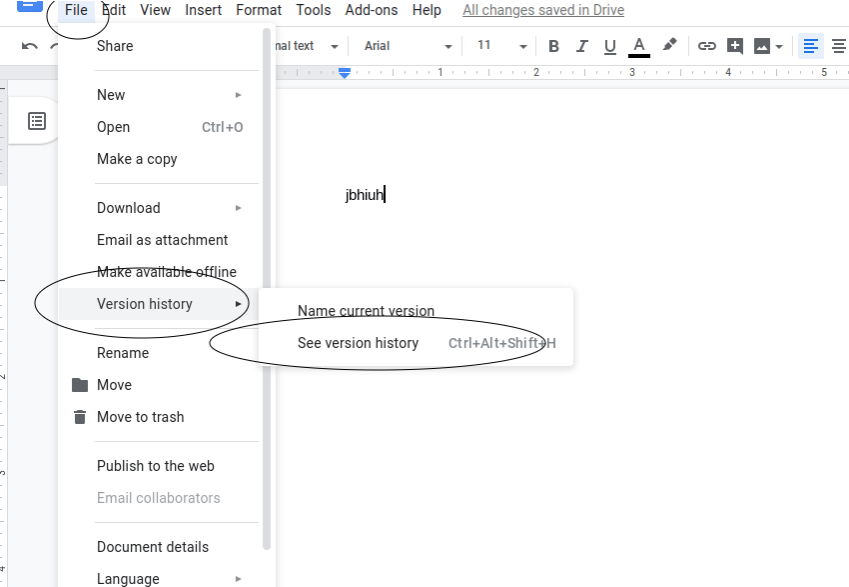Click the Undo arrow icon

click(x=30, y=46)
